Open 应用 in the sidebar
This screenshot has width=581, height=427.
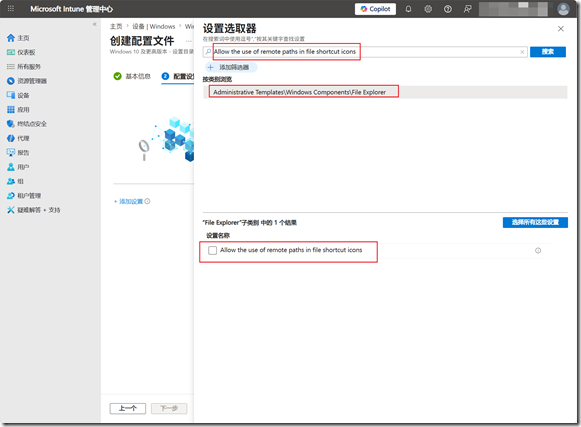point(18,110)
